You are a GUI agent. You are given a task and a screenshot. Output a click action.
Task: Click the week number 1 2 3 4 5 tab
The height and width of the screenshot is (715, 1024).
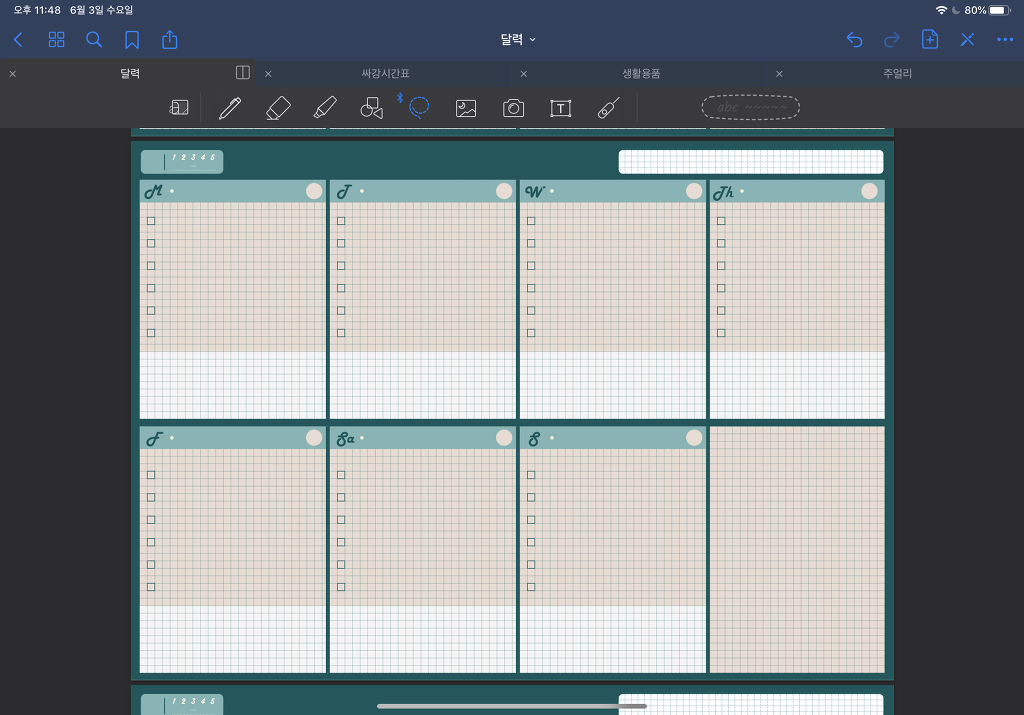pos(182,161)
